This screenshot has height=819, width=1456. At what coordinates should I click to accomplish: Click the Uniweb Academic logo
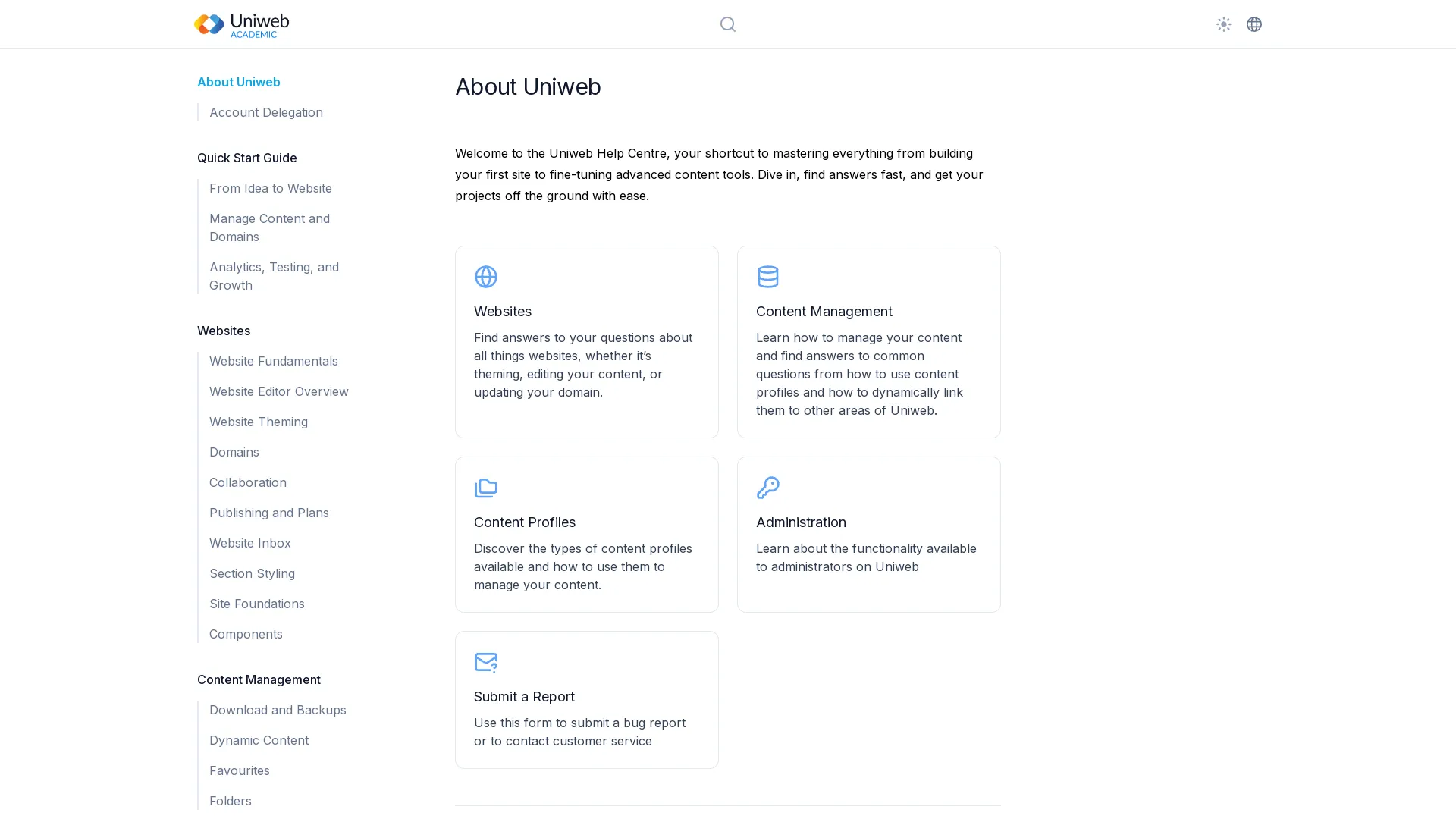(x=241, y=24)
